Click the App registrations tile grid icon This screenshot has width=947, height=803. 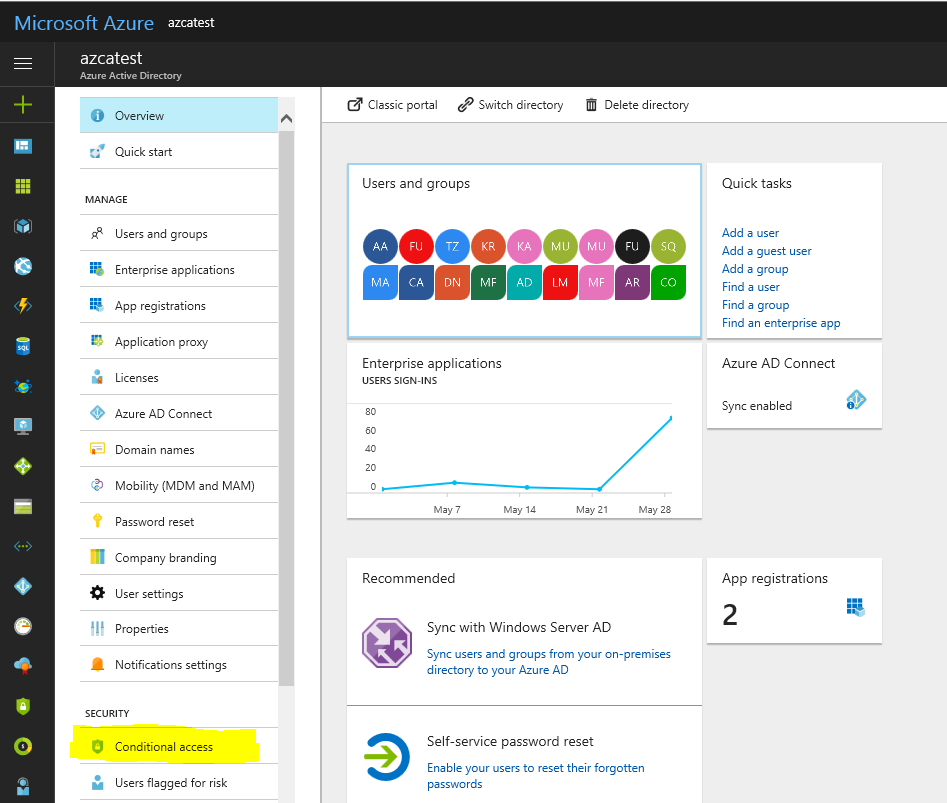[855, 607]
